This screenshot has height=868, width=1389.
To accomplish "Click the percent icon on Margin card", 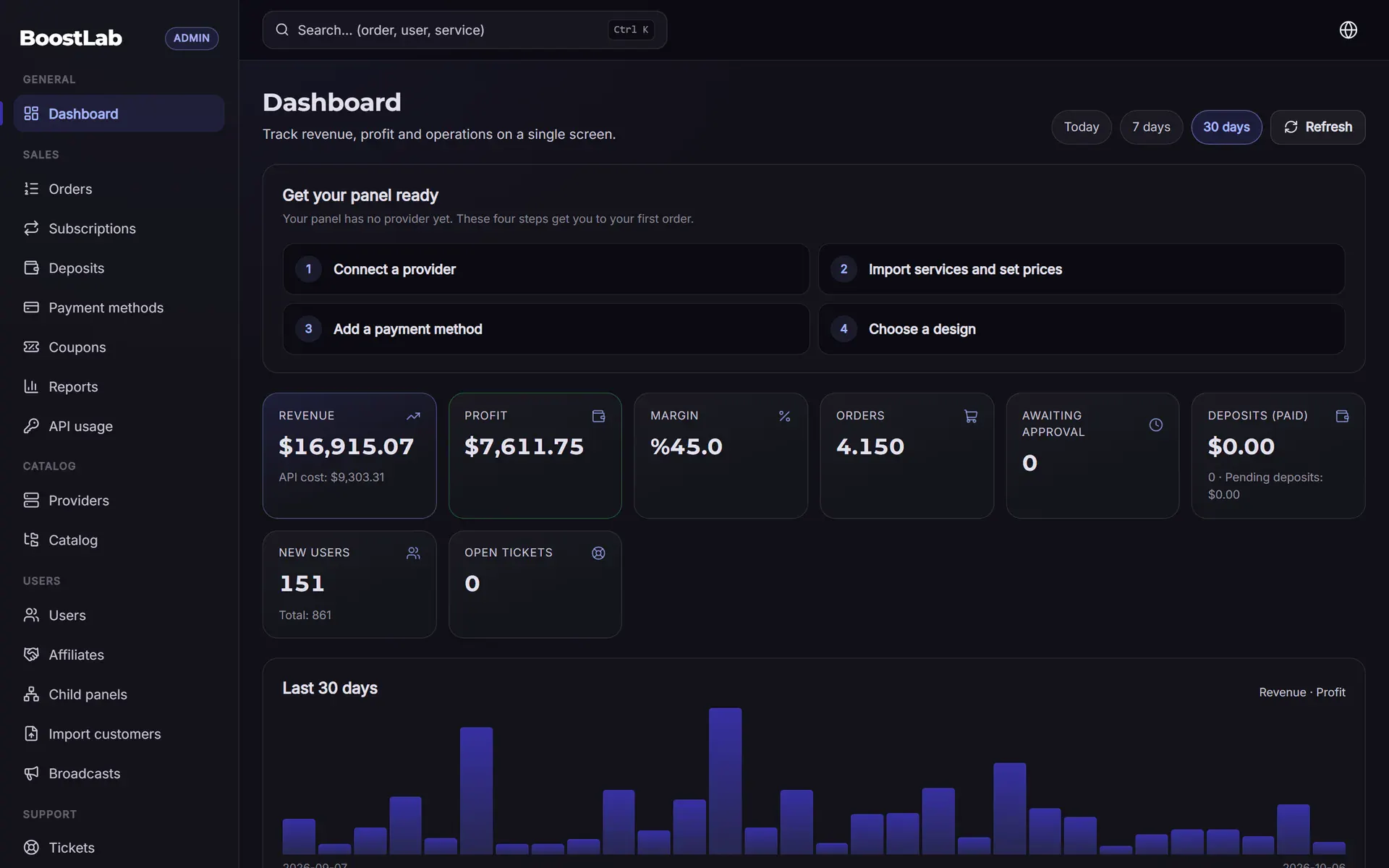I will click(784, 416).
